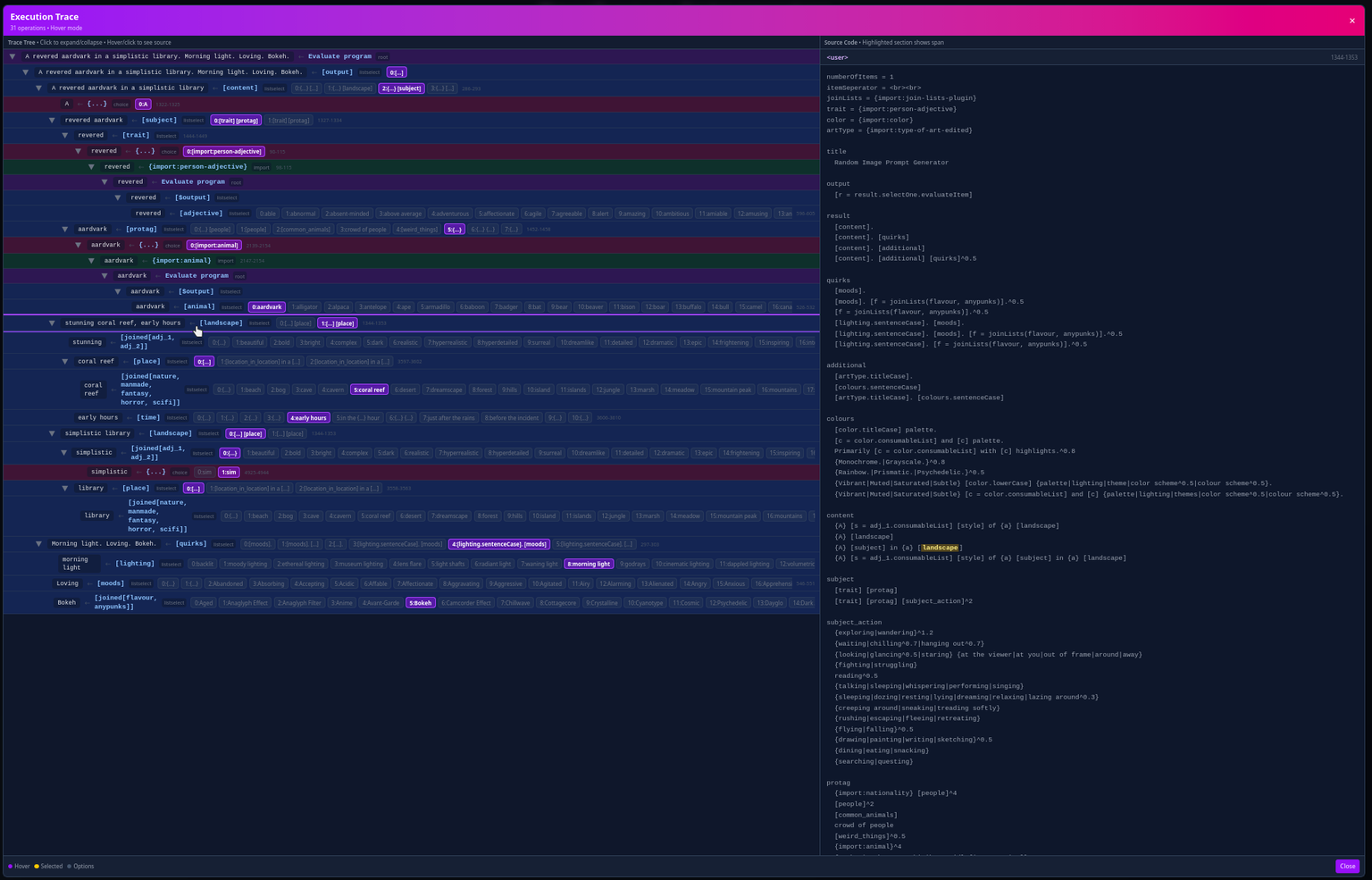The width and height of the screenshot is (1372, 880).
Task: Collapse the [content] row triangle
Action: [x=39, y=88]
